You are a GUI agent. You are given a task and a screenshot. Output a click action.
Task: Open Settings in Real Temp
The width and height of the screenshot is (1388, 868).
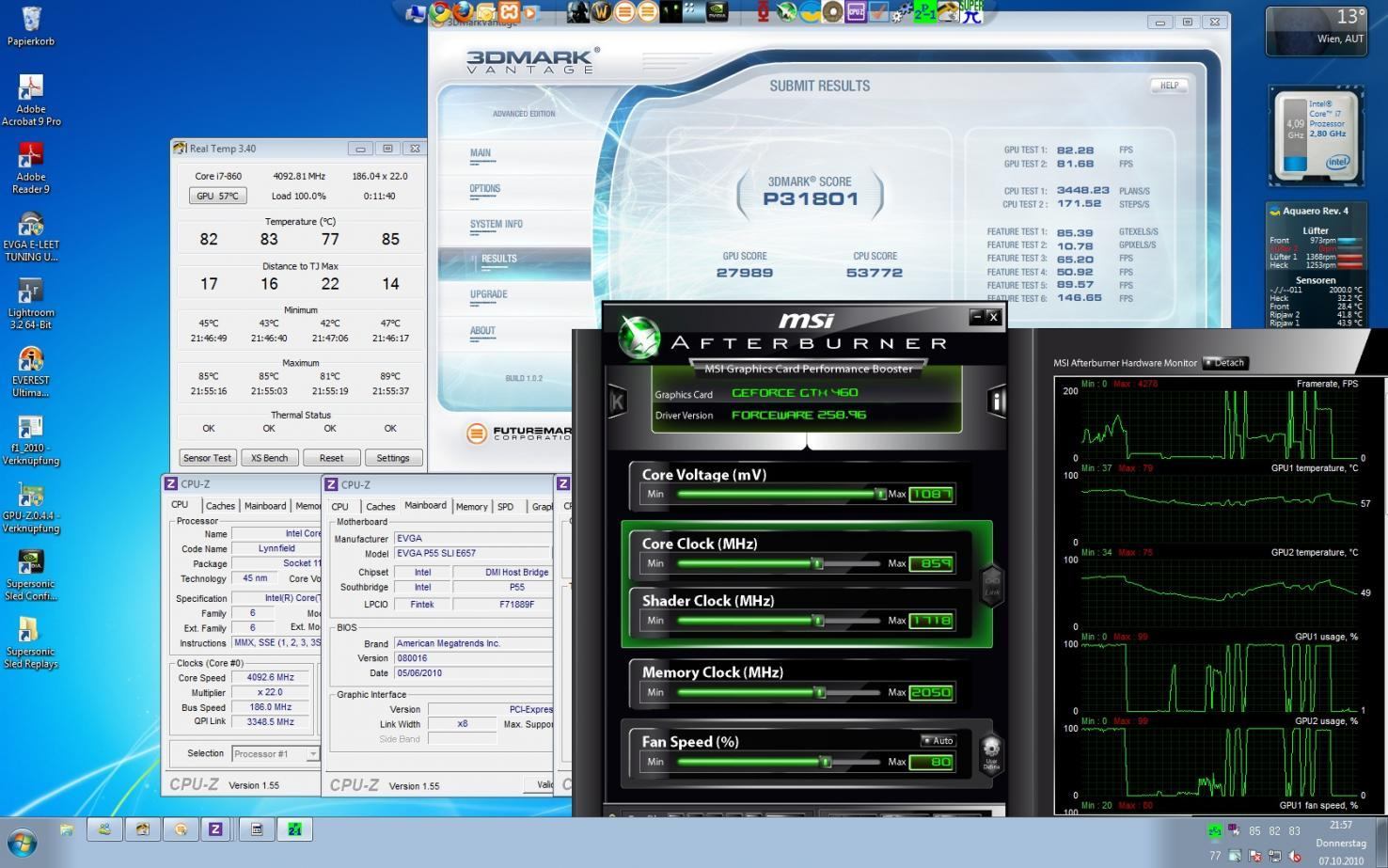pyautogui.click(x=393, y=458)
